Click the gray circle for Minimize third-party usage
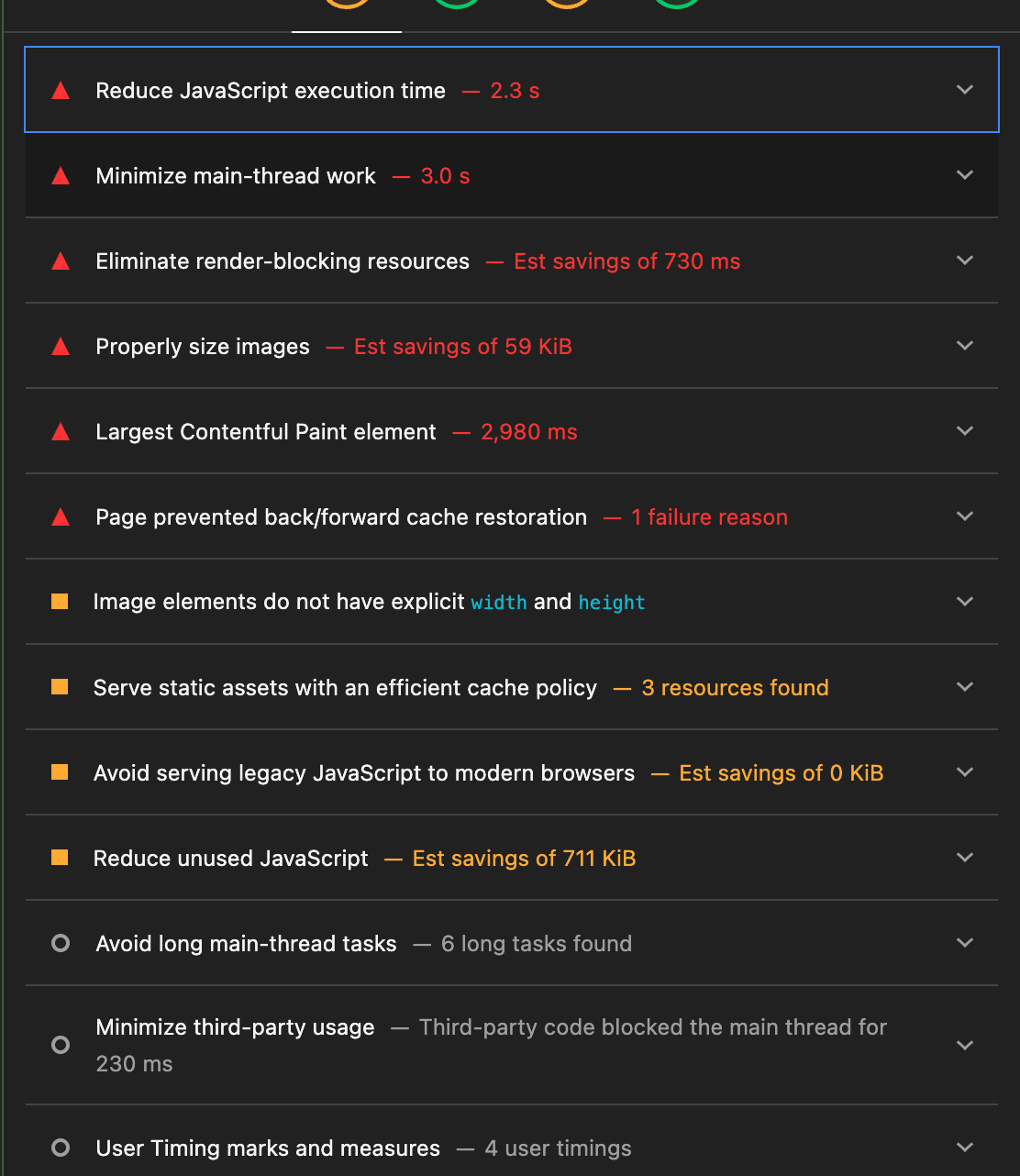The image size is (1020, 1176). (61, 1045)
